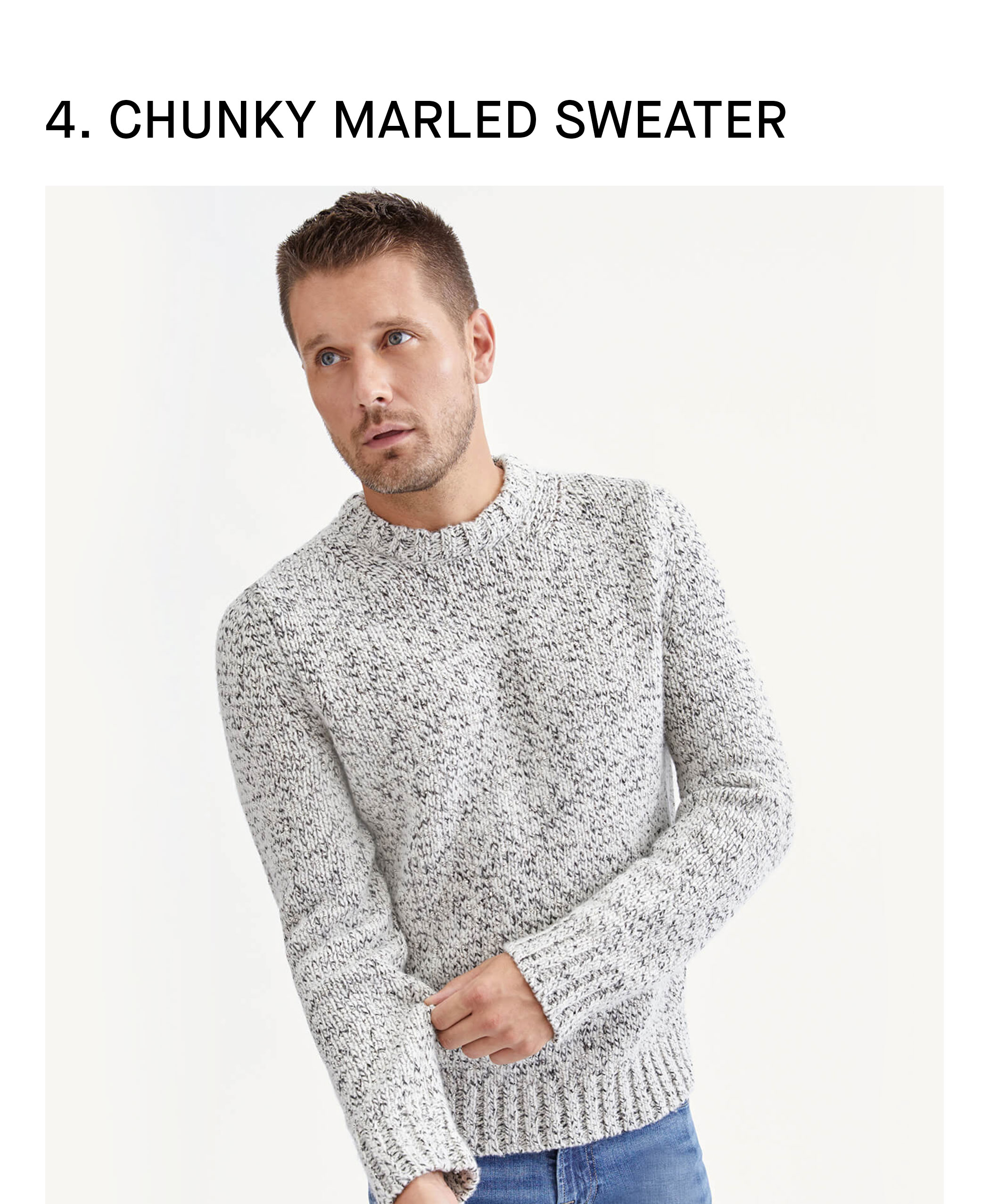The image size is (990, 1204).
Task: Click the word "MARLED" in the heading
Action: click(435, 120)
